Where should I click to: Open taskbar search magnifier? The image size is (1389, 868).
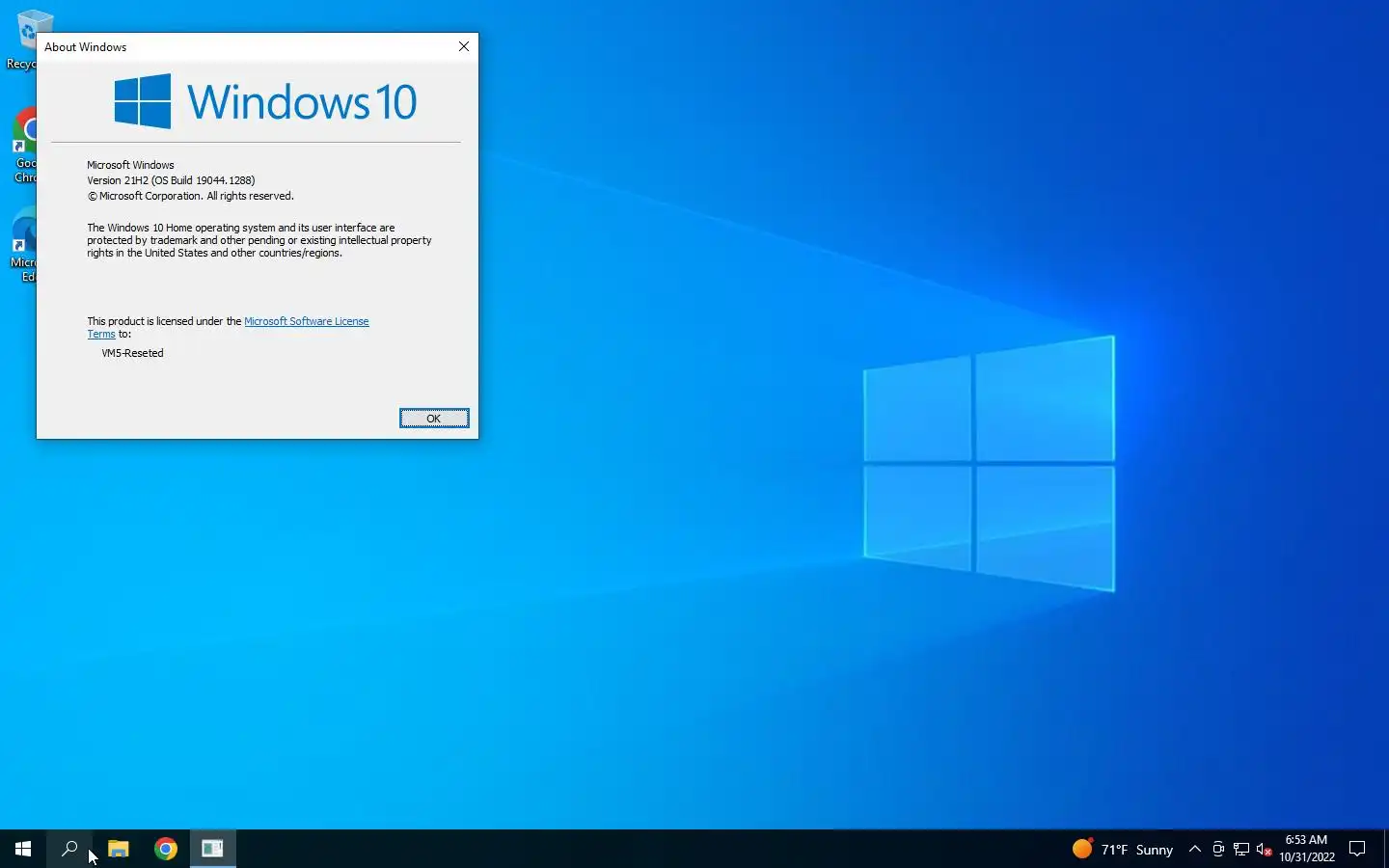69,849
